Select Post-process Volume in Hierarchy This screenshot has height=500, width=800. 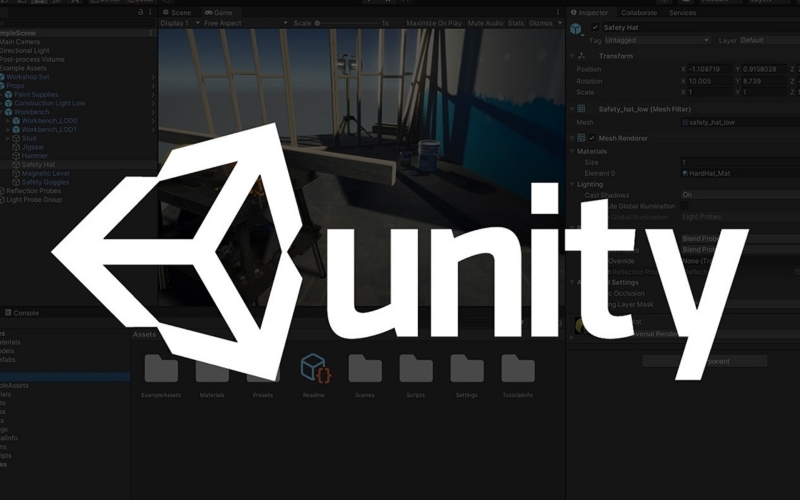(32, 59)
